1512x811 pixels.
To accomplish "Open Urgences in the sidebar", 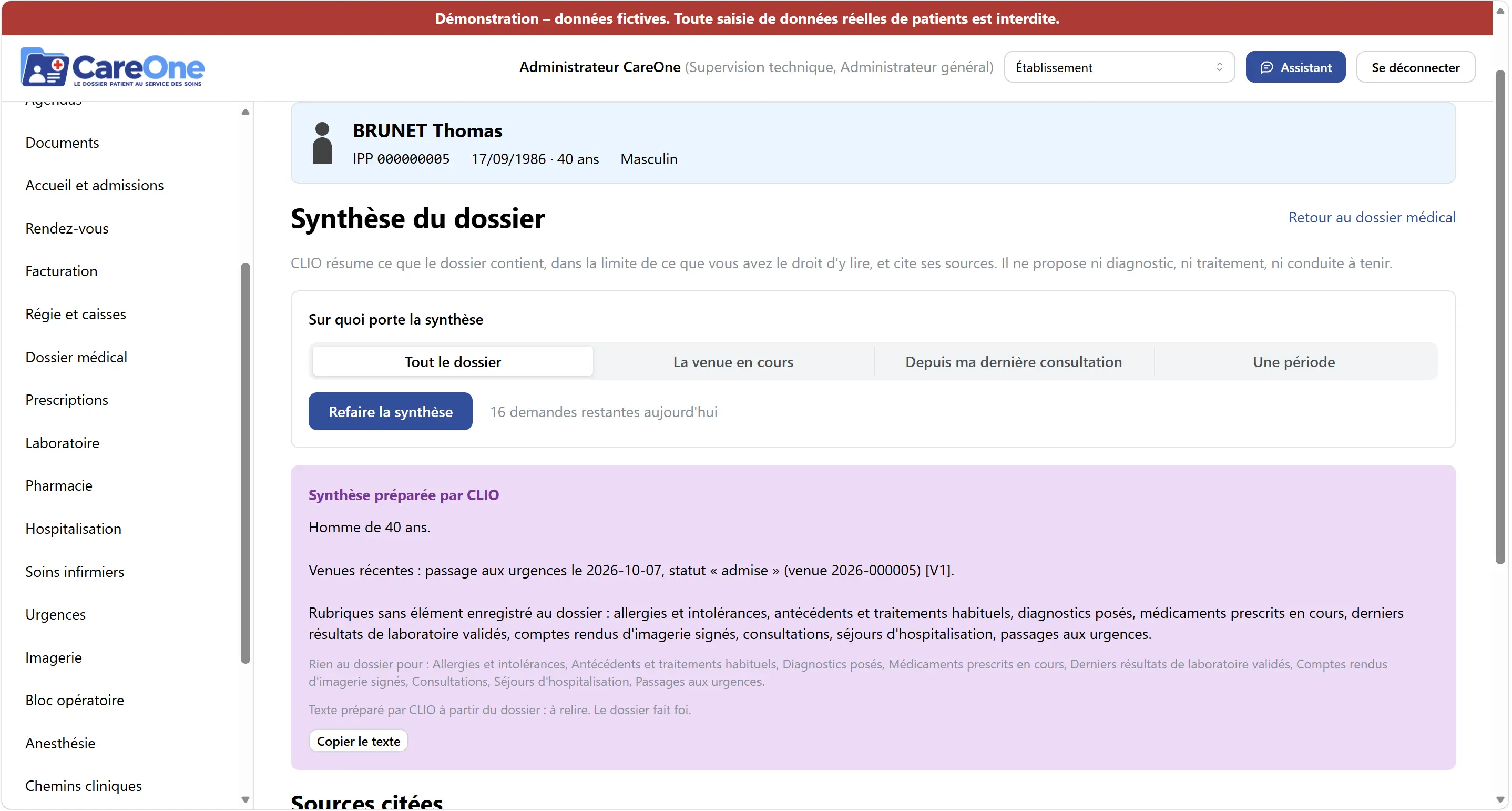I will pyautogui.click(x=56, y=614).
